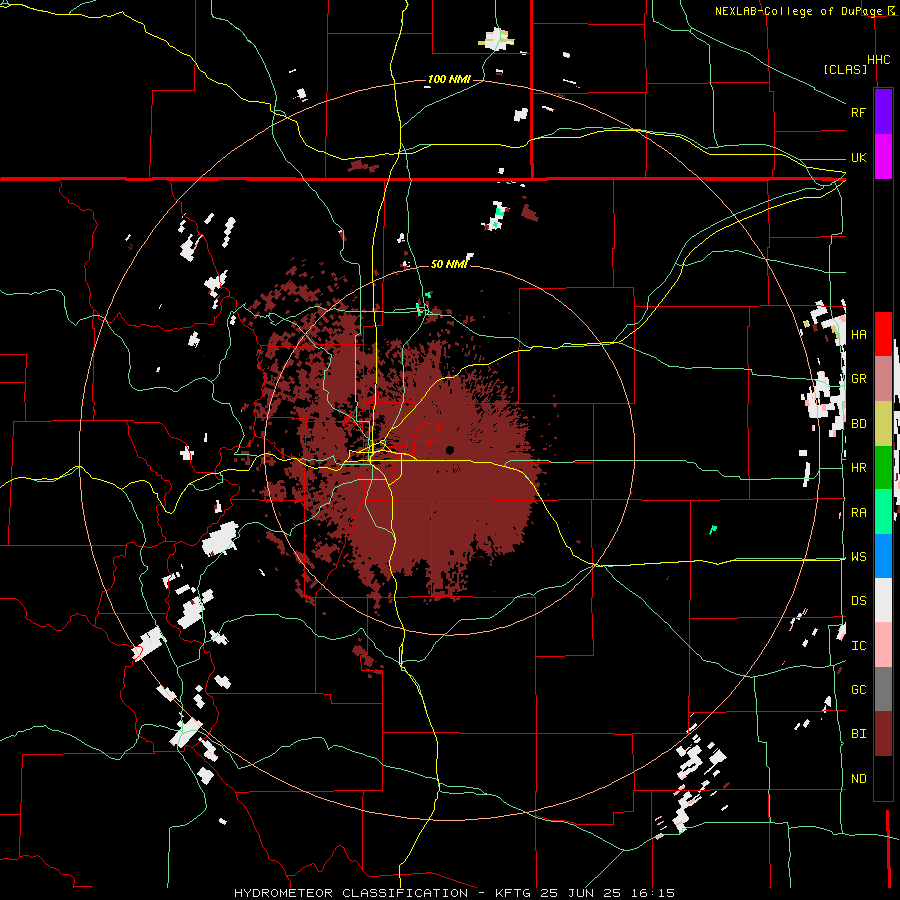900x900 pixels.
Task: Click the '[CLAS]' legend unit label
Action: tap(845, 70)
